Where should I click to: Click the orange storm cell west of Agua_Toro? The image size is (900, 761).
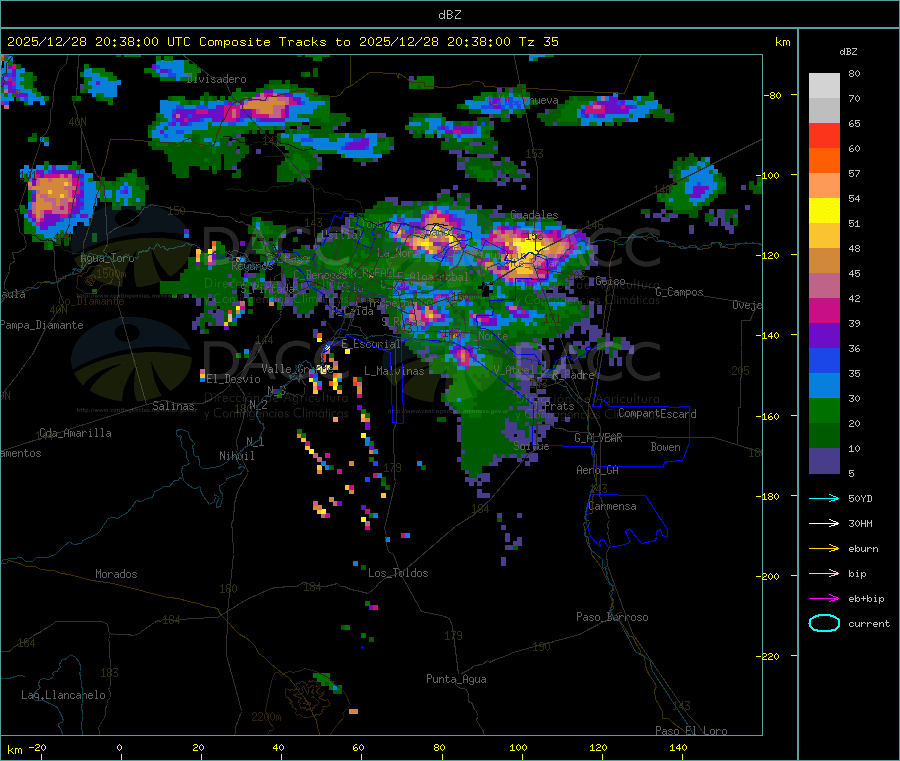[53, 196]
